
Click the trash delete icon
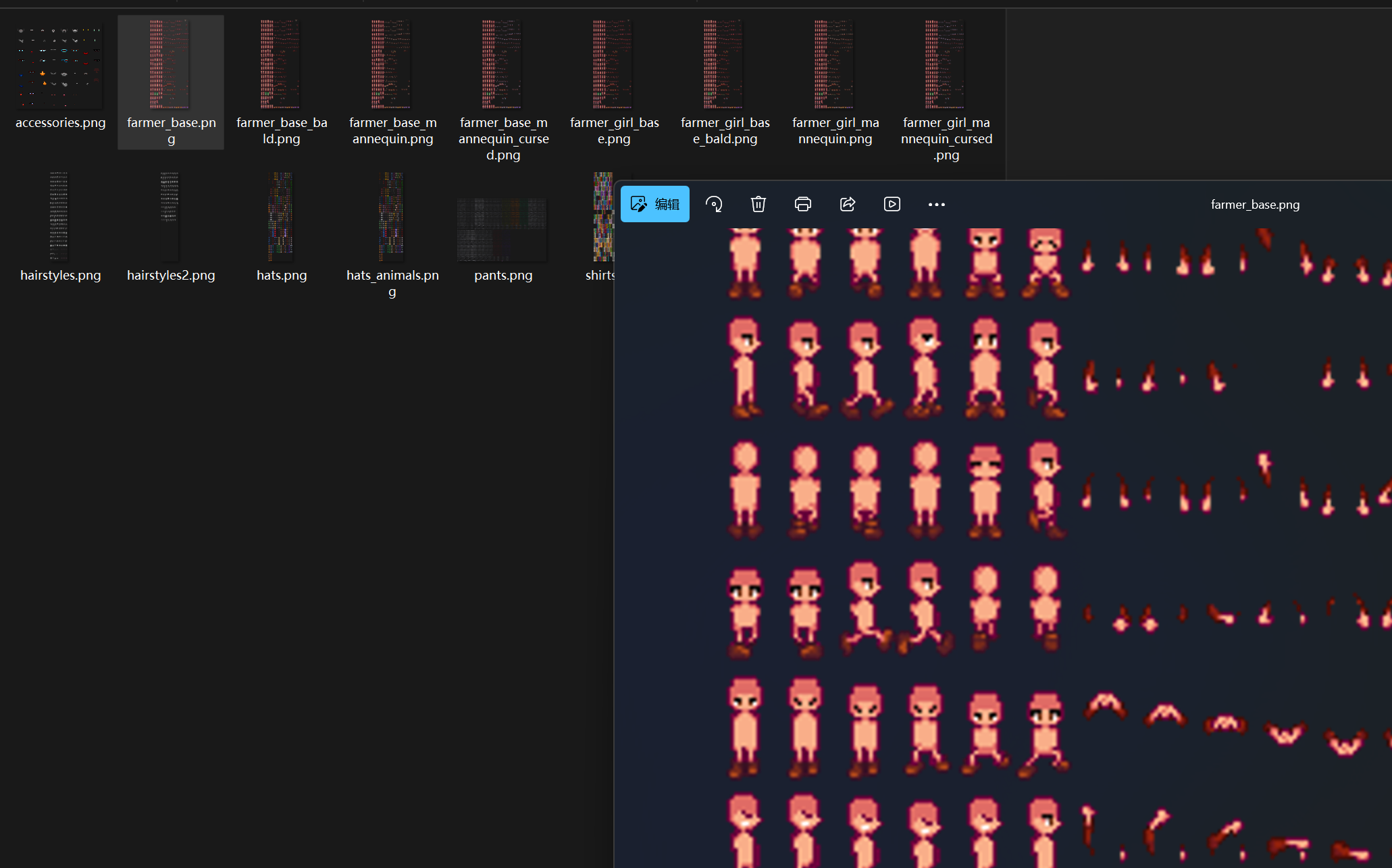pos(758,204)
